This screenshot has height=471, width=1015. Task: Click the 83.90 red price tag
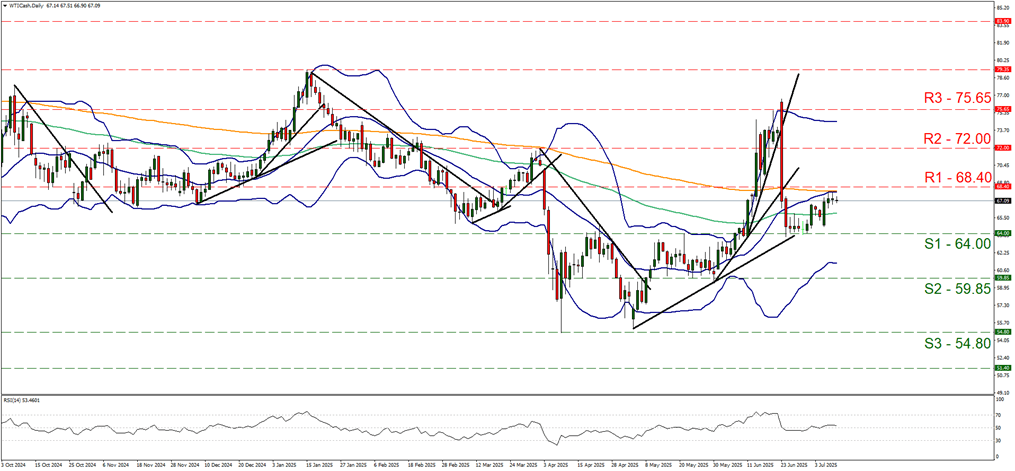click(x=1003, y=21)
